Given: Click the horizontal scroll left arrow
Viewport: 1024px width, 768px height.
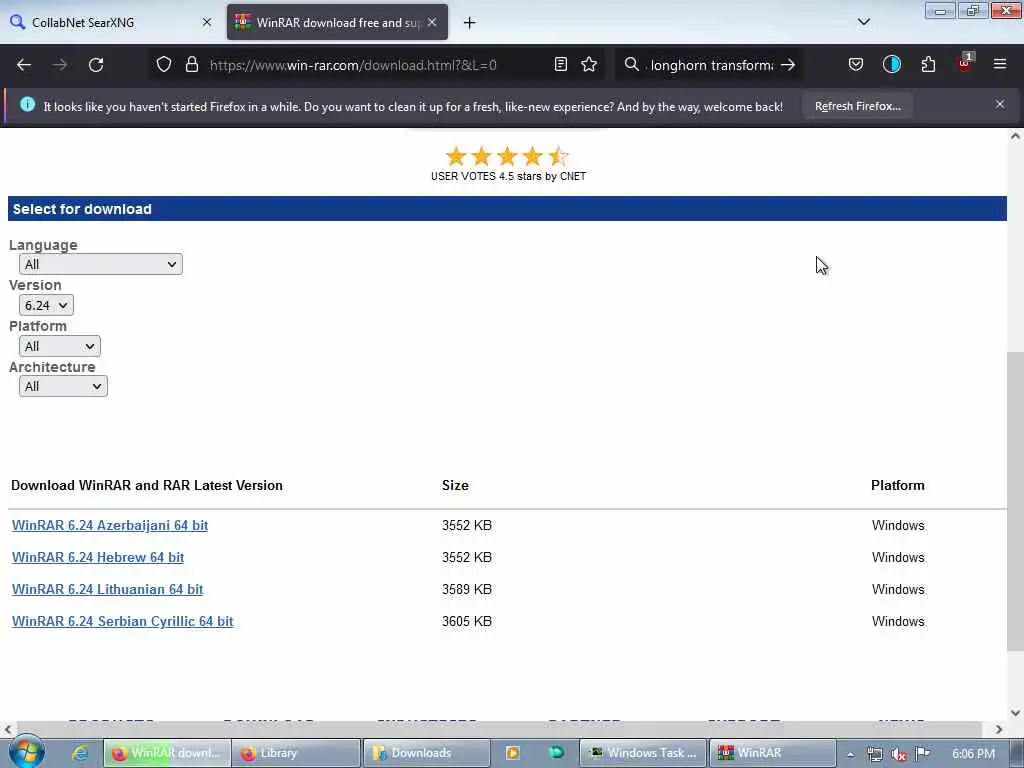Looking at the screenshot, I should [x=7, y=729].
